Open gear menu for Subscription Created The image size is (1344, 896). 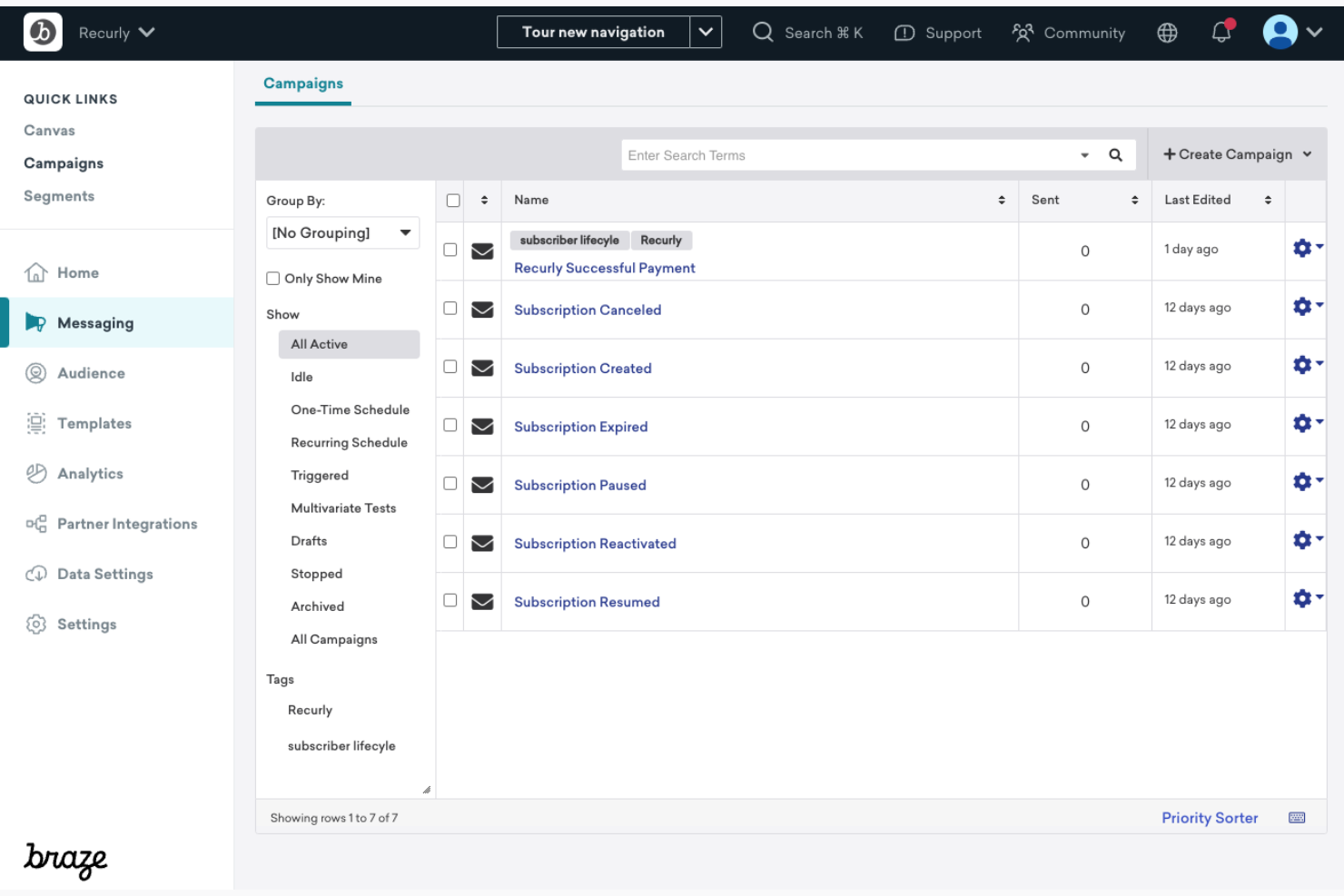tap(1308, 365)
